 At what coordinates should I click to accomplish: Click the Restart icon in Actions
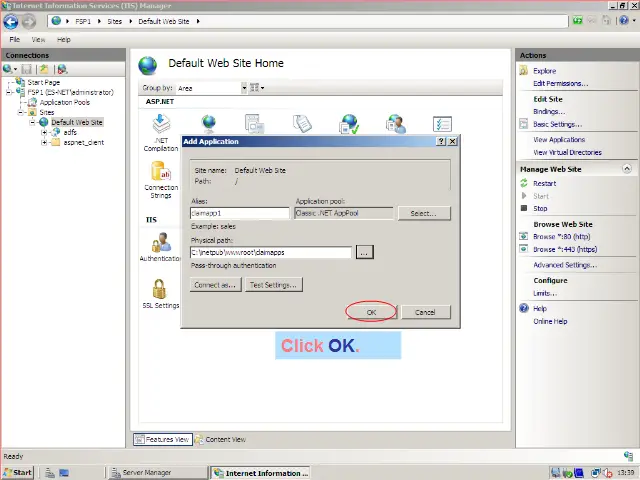pyautogui.click(x=524, y=184)
